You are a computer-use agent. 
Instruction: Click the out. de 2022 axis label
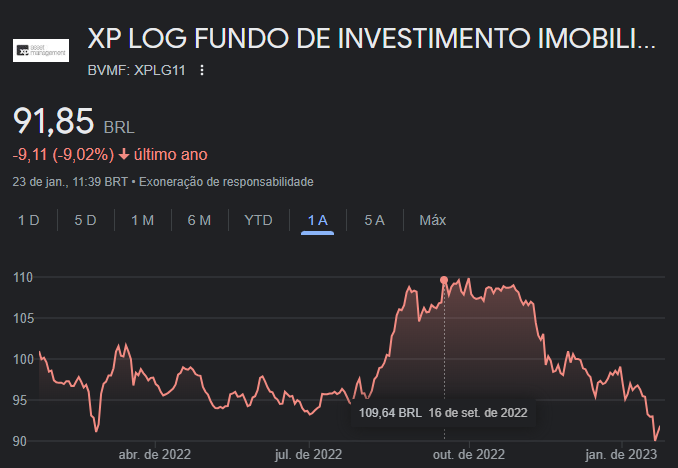pos(469,454)
